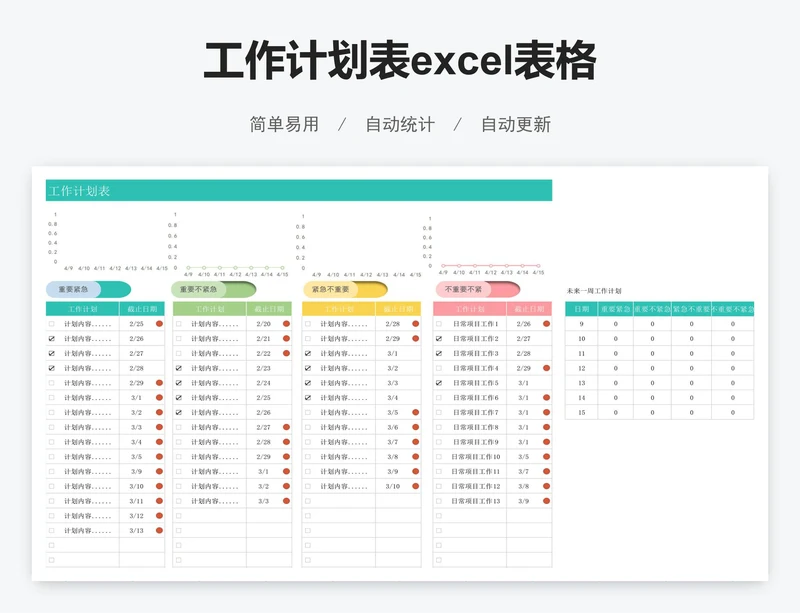Tick the 重要紧急 checkbox on the 3/13 row

point(52,531)
